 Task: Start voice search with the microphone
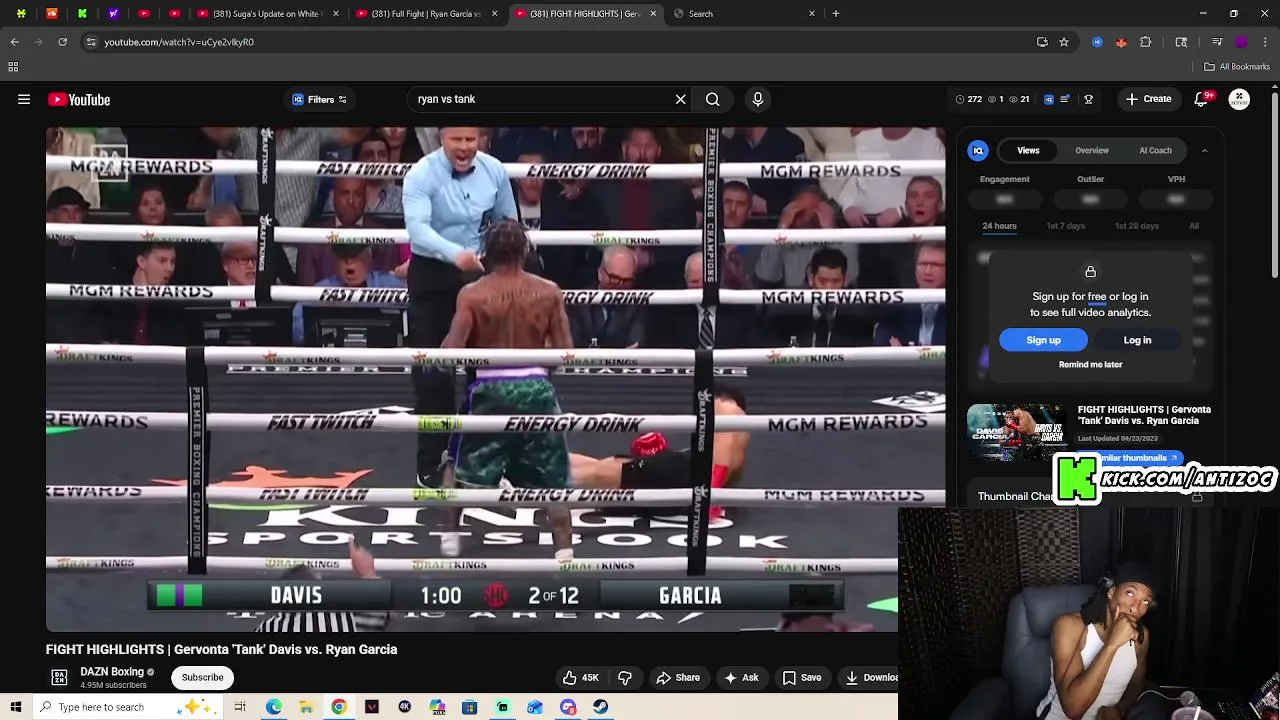coord(758,99)
